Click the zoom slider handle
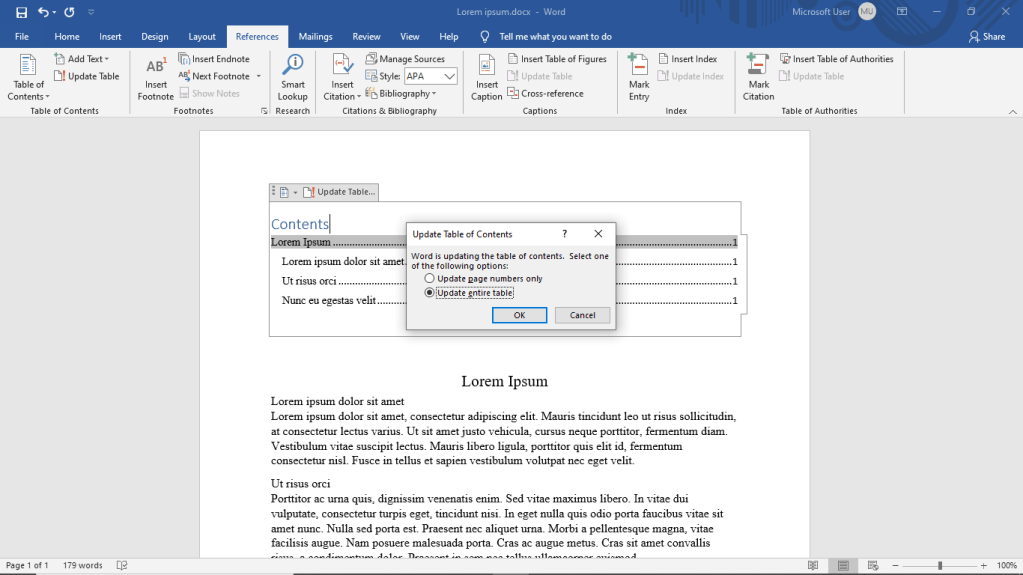This screenshot has height=575, width=1023. (x=939, y=566)
